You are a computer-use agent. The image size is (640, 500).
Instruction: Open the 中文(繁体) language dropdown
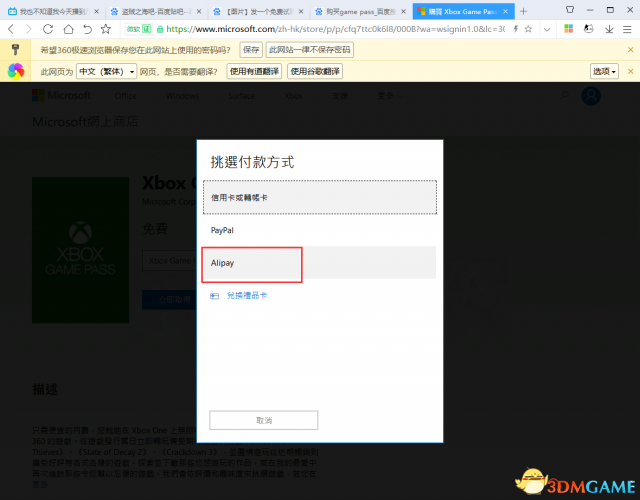tap(107, 71)
